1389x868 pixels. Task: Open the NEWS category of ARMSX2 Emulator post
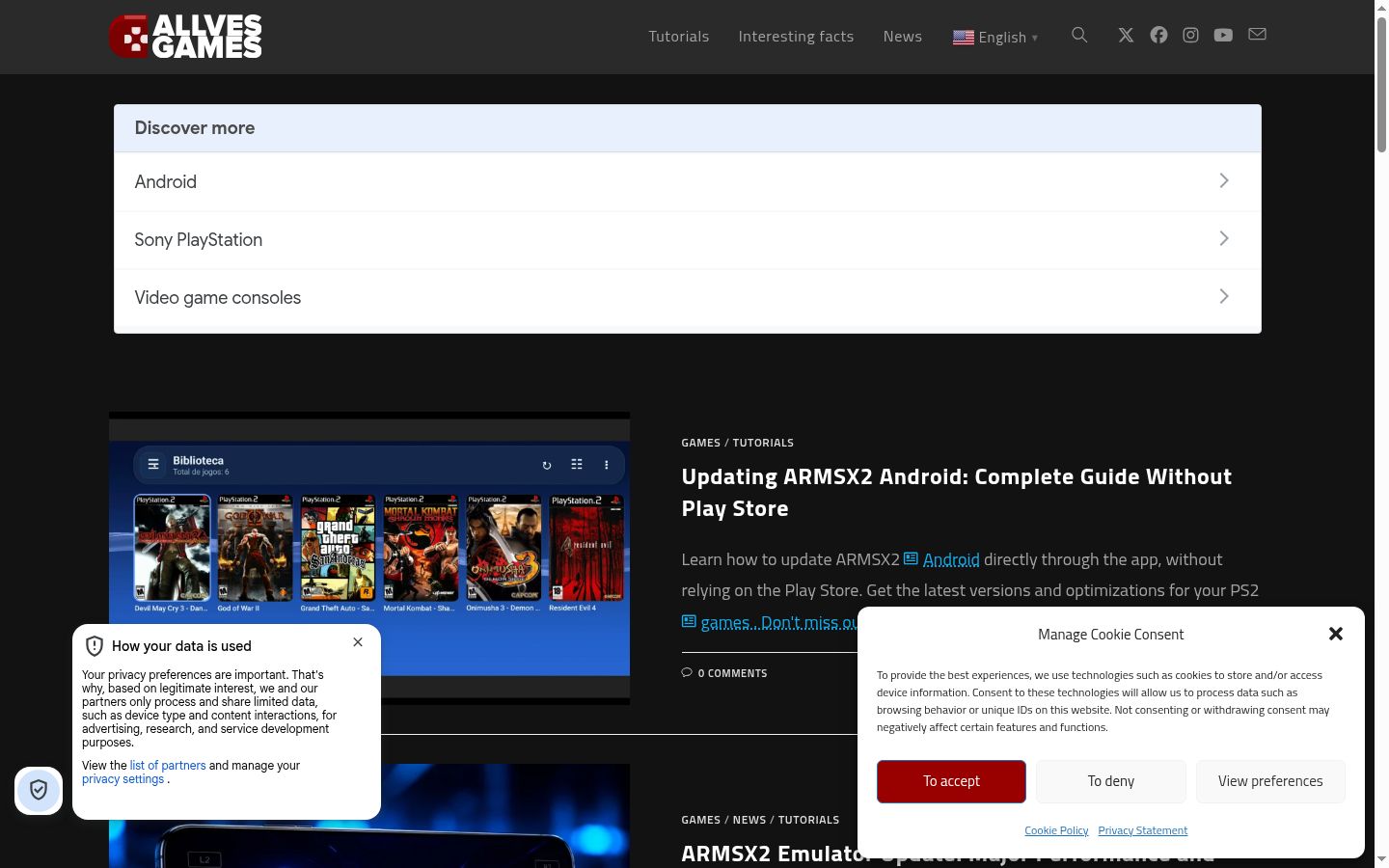tap(749, 820)
